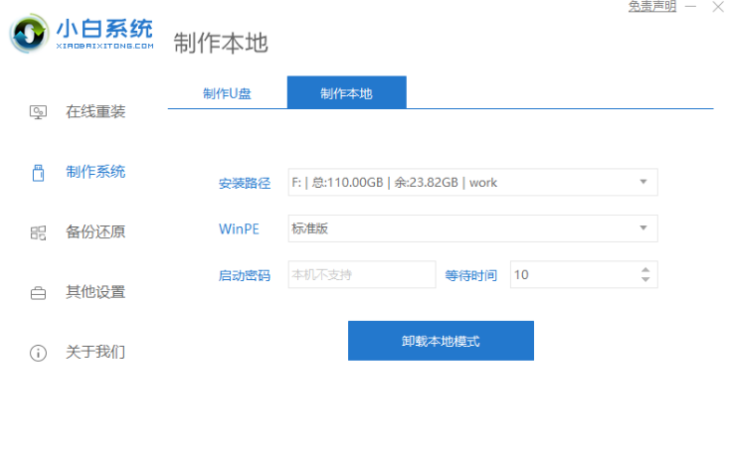Click the 启动密码 label
Image resolution: width=731 pixels, height=456 pixels.
[x=244, y=276]
